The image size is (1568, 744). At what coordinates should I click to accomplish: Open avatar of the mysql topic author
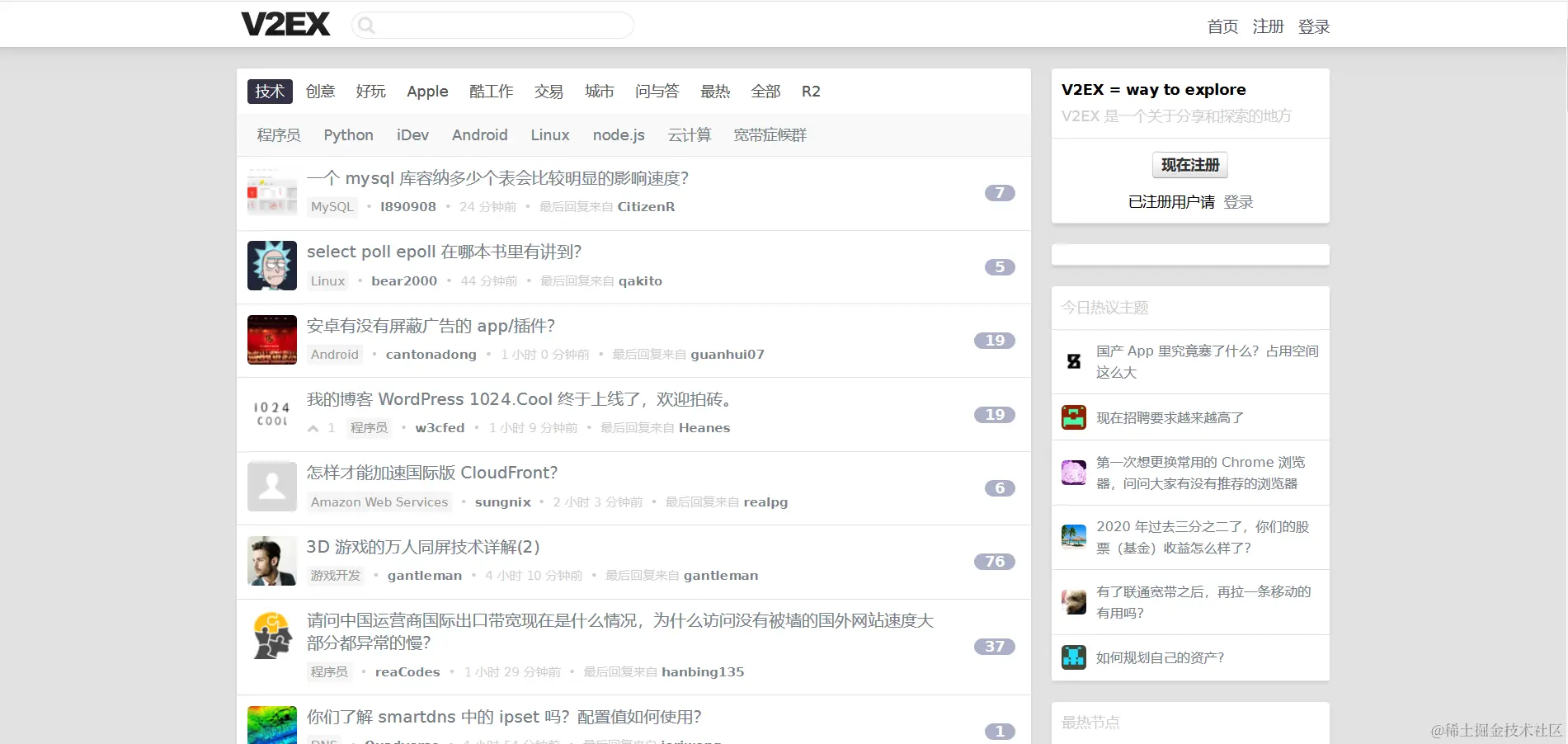pos(272,192)
